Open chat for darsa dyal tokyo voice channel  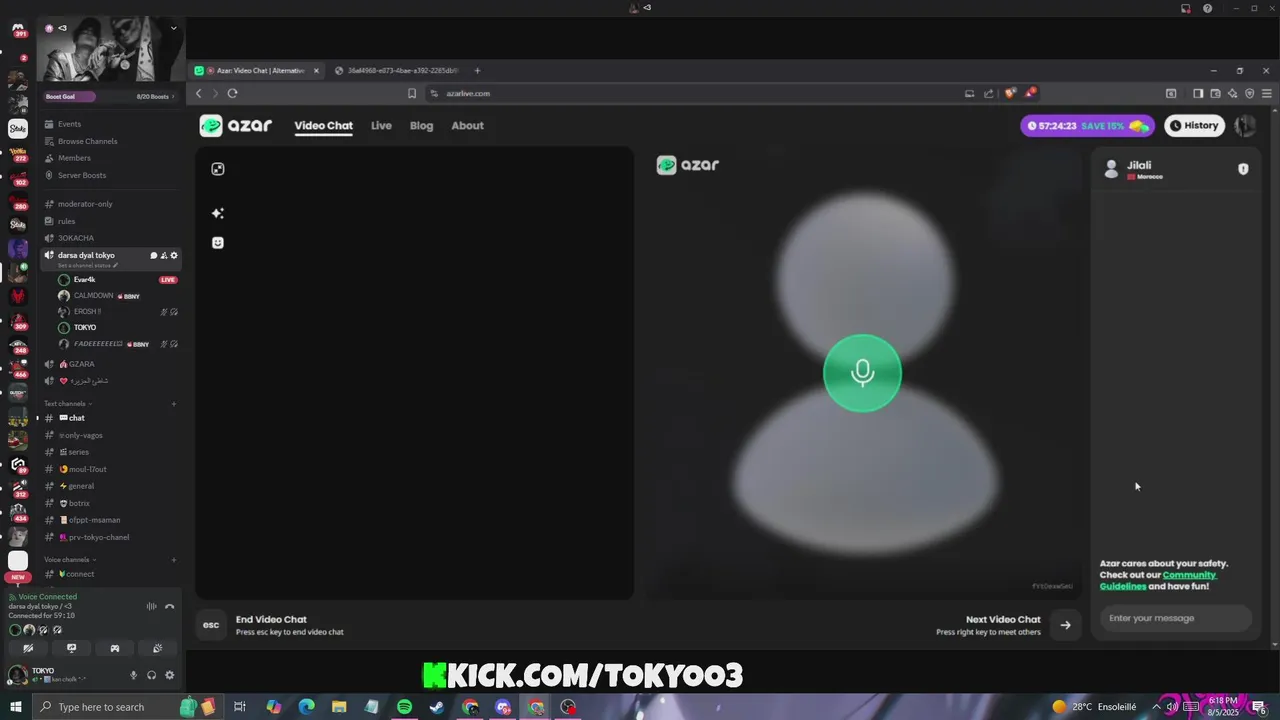[x=154, y=255]
